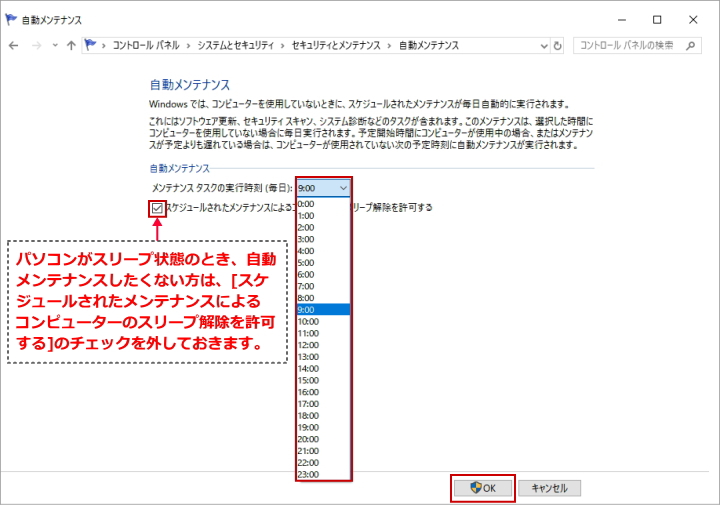Screen dimensions: 720x505
Task: Click the refresh icon beside address bar
Action: (557, 45)
